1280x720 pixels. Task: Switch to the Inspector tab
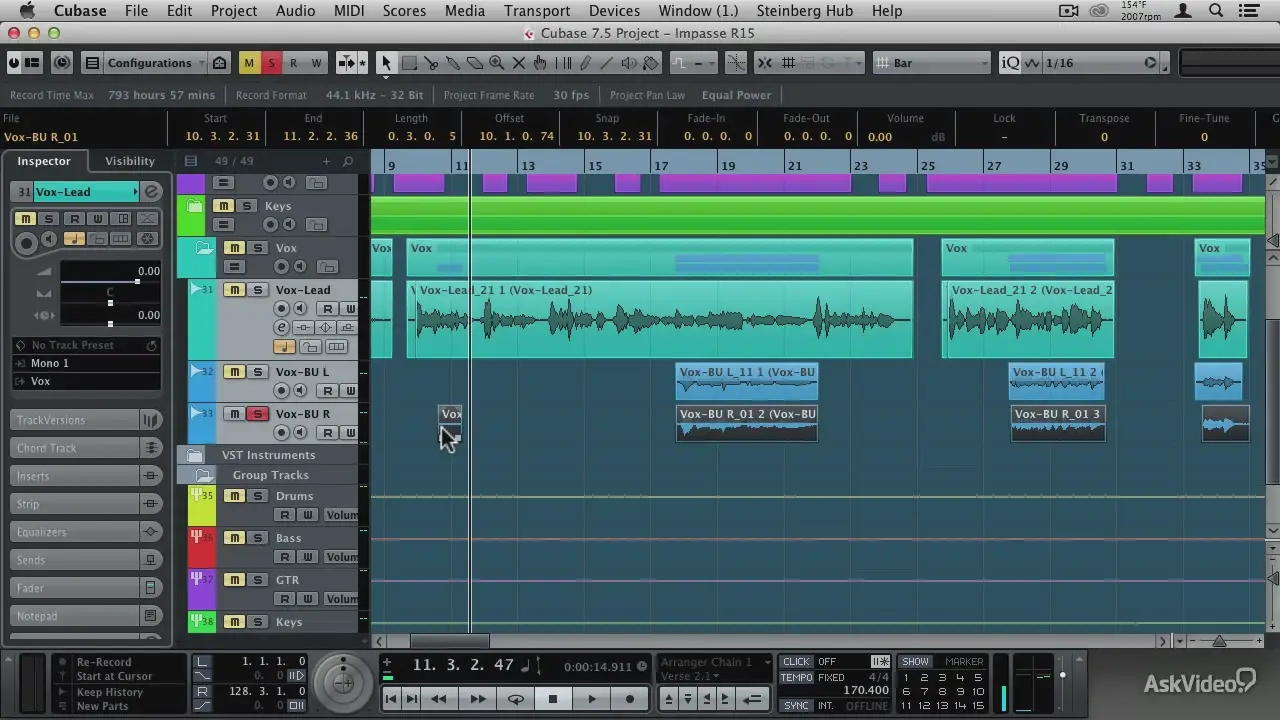[44, 161]
